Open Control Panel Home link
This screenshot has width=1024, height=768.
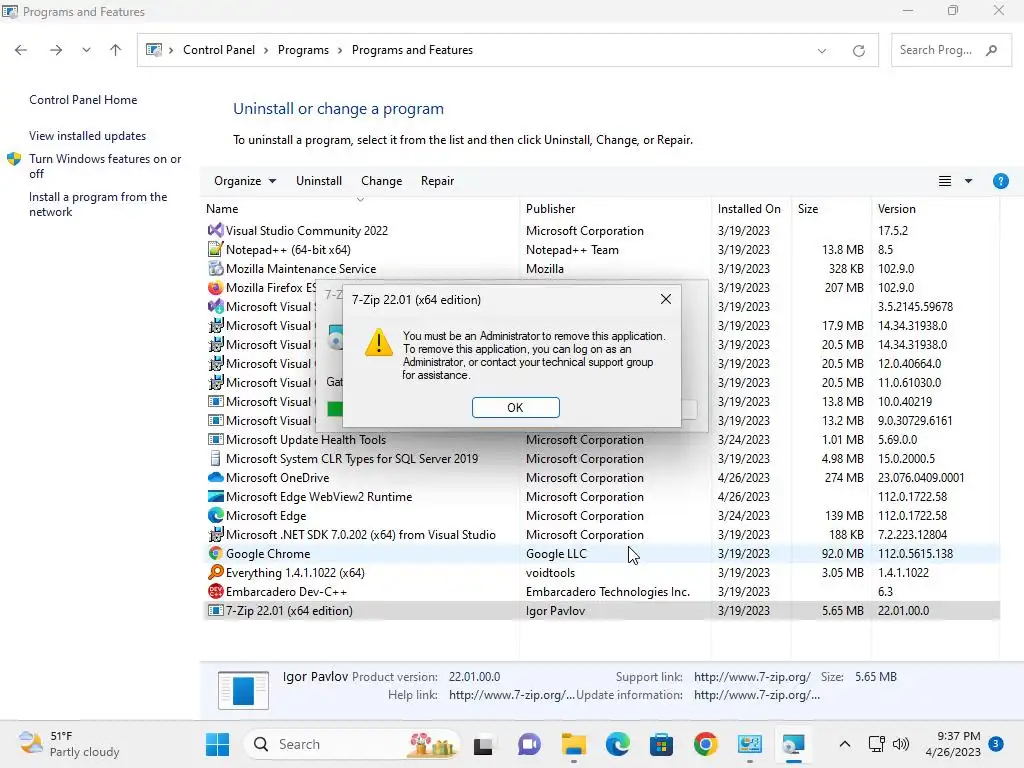click(x=83, y=100)
